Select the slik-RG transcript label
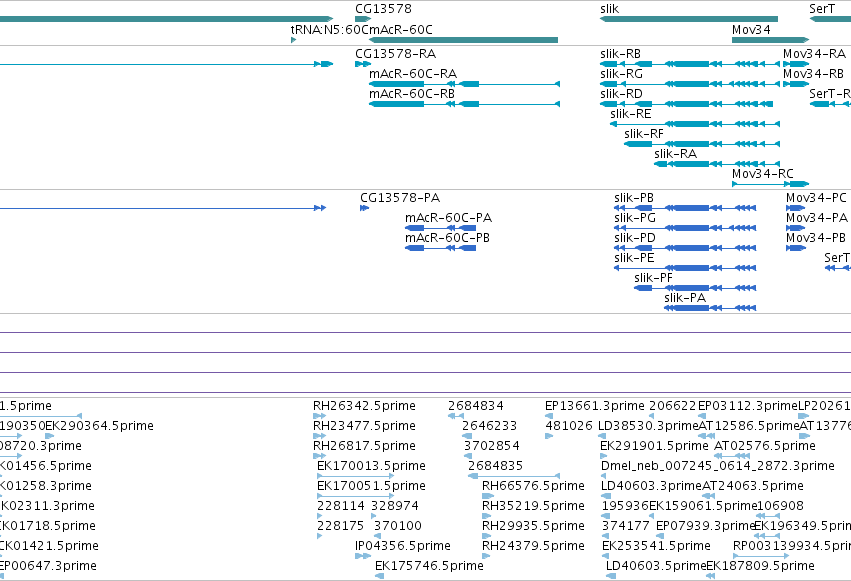This screenshot has height=581, width=851. coord(621,74)
